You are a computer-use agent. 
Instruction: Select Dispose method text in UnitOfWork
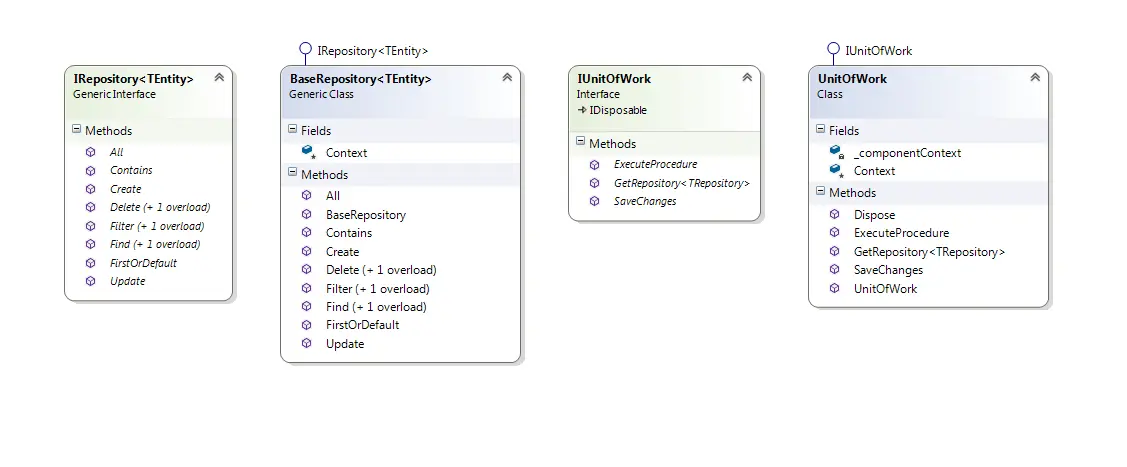pos(874,215)
